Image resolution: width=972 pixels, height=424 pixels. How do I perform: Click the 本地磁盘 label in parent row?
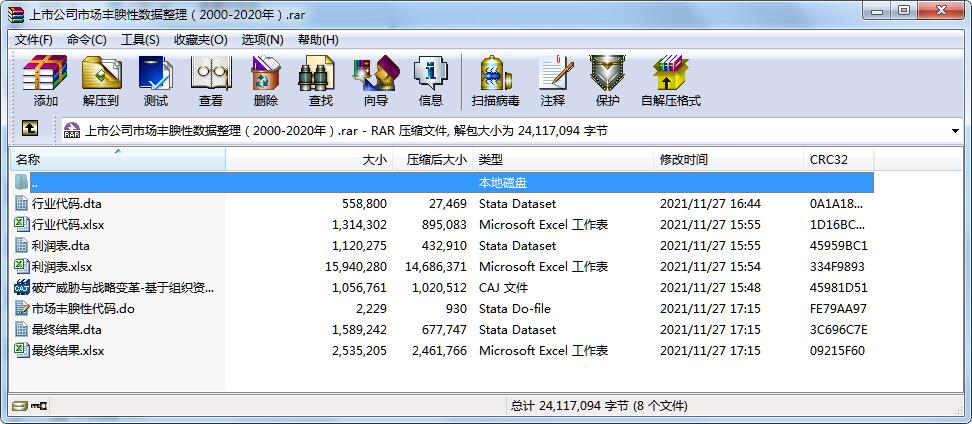(x=503, y=183)
